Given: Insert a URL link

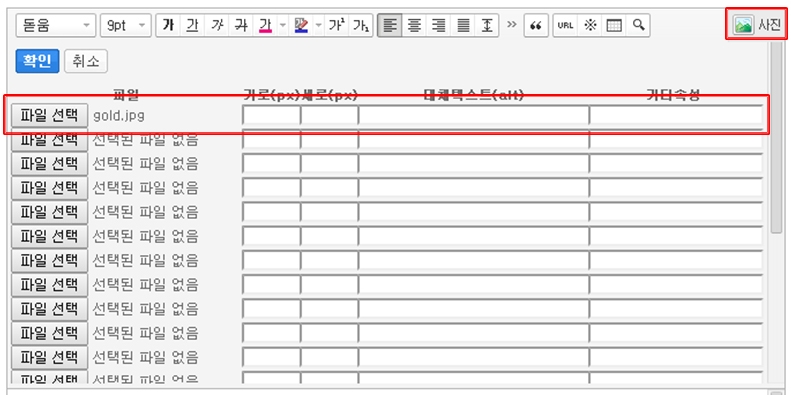Looking at the screenshot, I should click(x=565, y=25).
